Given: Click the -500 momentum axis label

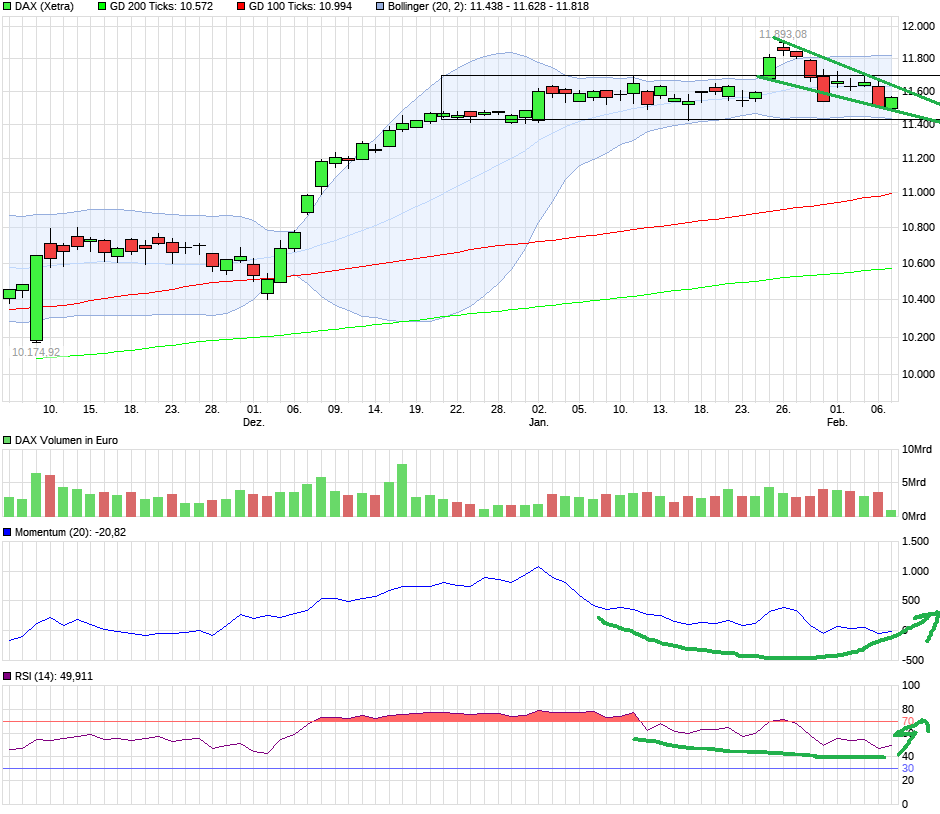Looking at the screenshot, I should [x=913, y=660].
